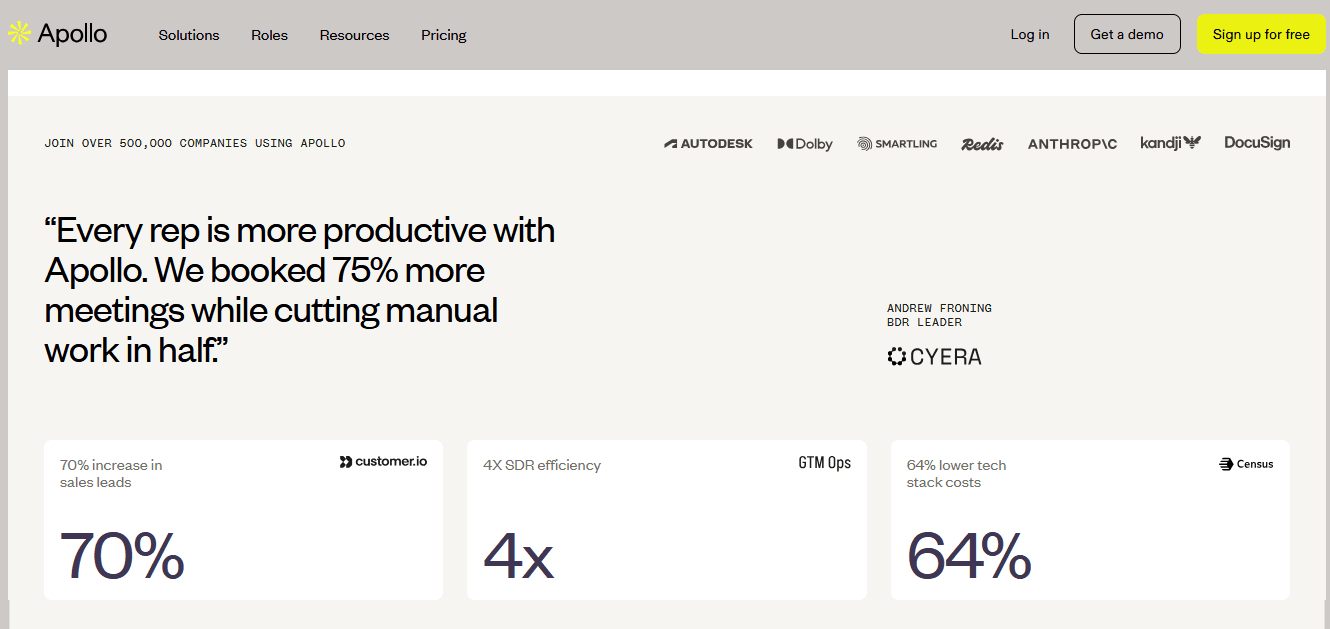
Task: Click the GTM Ops label
Action: click(x=823, y=463)
